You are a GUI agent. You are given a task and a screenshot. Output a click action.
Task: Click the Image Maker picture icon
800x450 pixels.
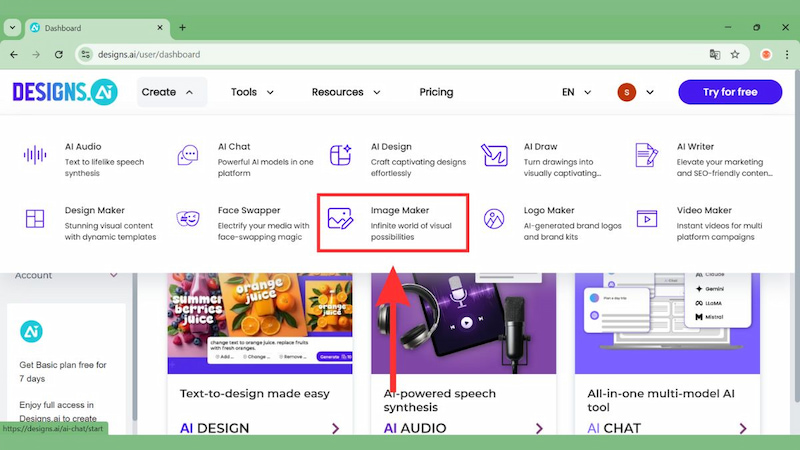pyautogui.click(x=340, y=218)
